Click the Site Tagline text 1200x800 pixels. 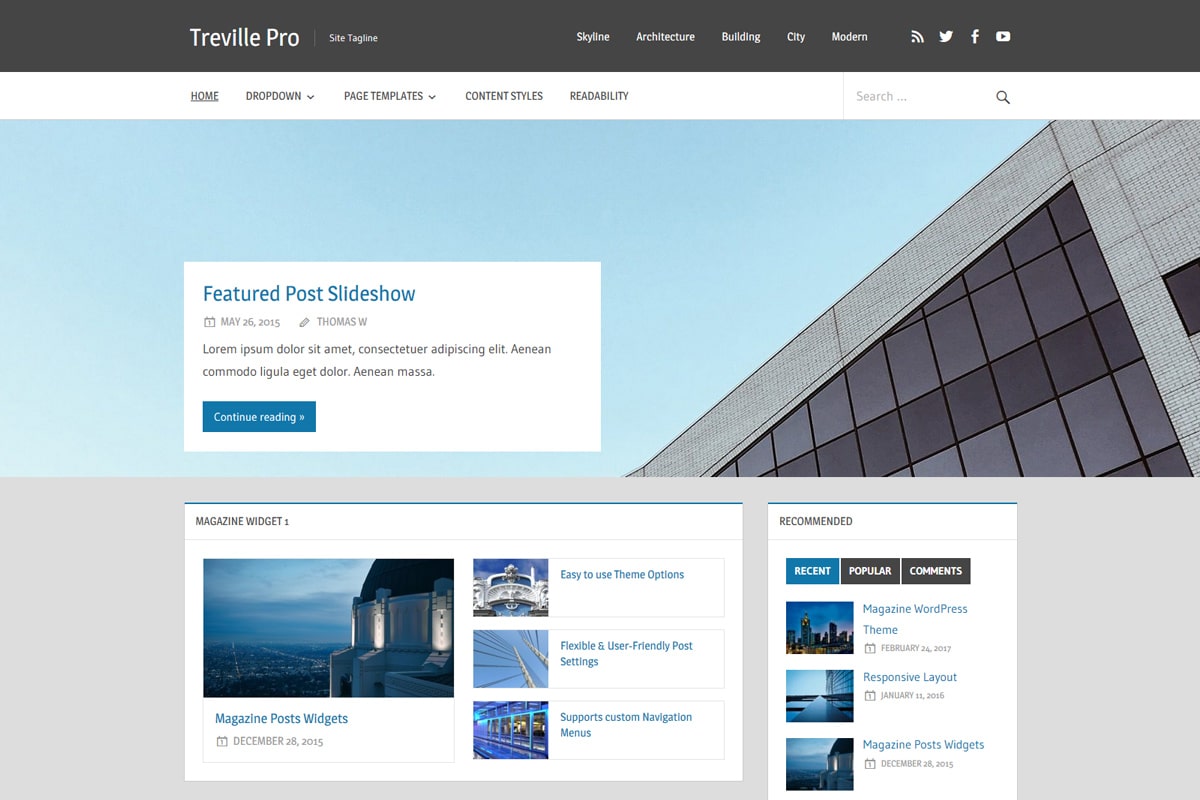coord(353,38)
